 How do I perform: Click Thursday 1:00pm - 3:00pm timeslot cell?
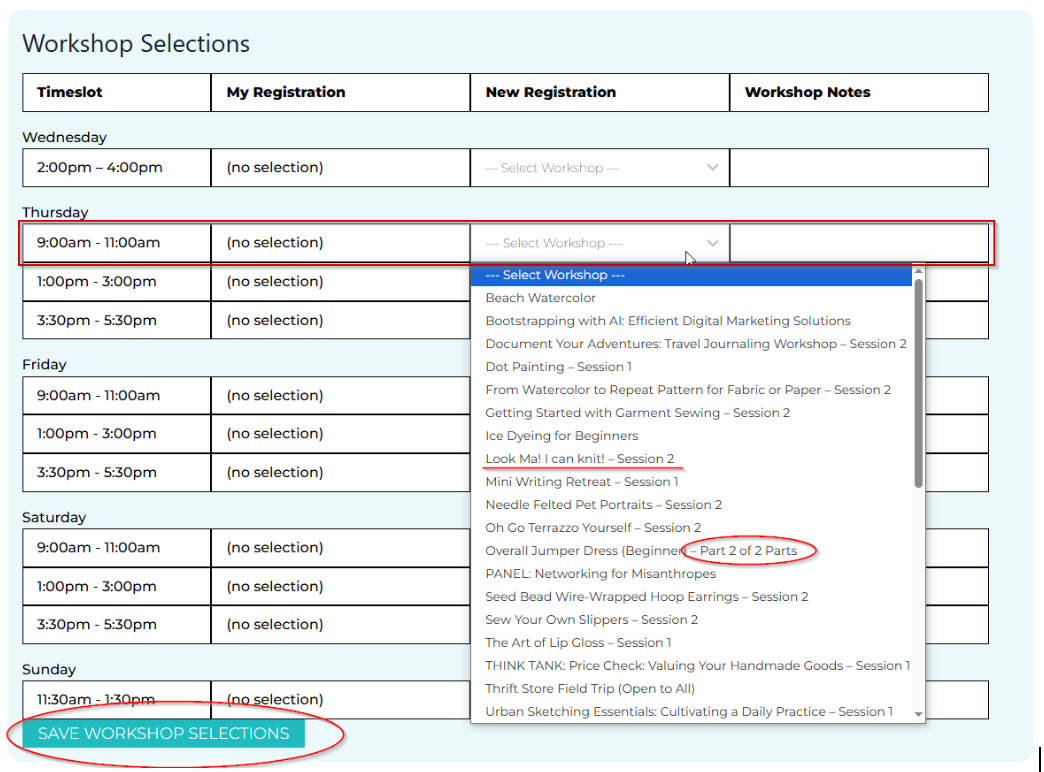point(117,282)
